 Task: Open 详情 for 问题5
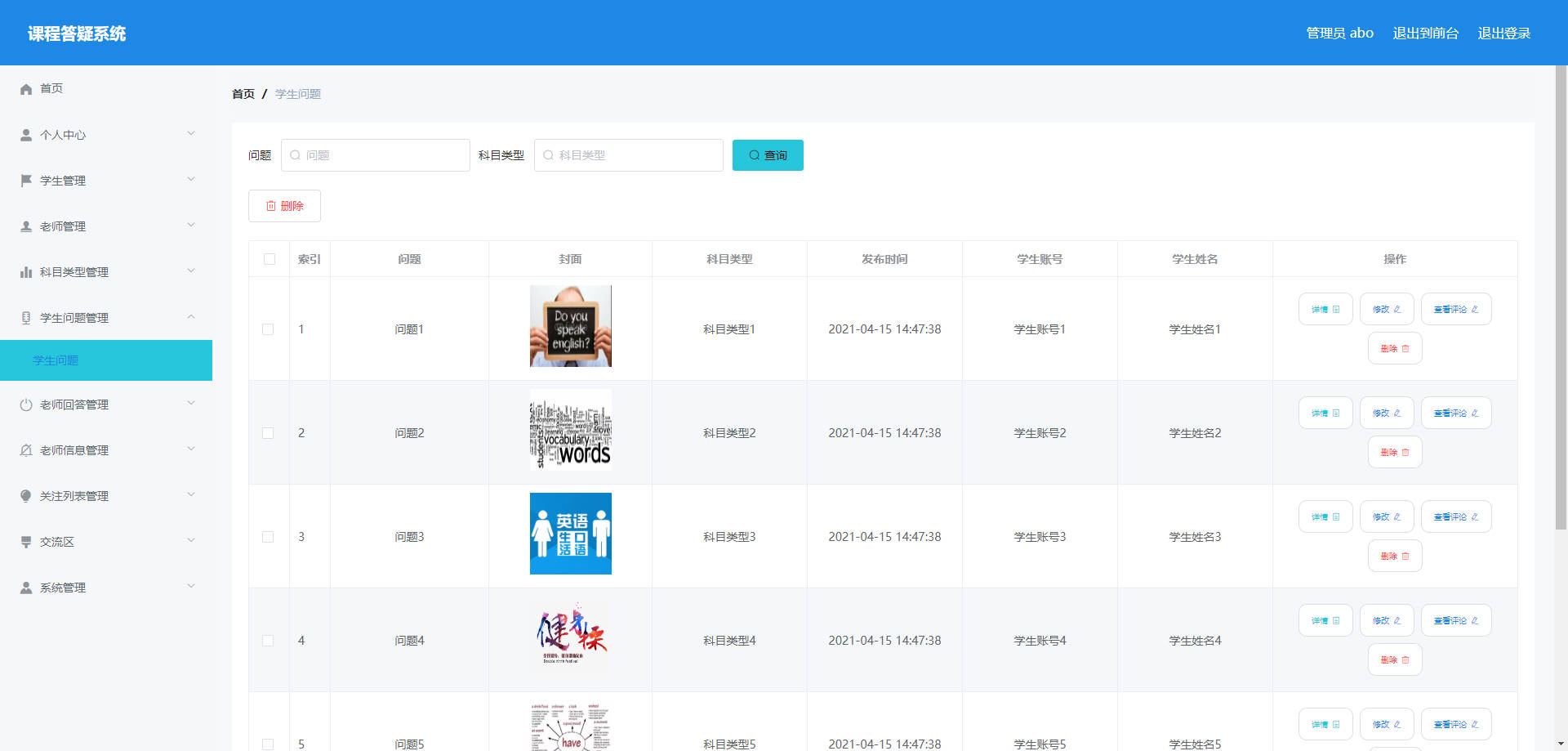tap(1325, 724)
